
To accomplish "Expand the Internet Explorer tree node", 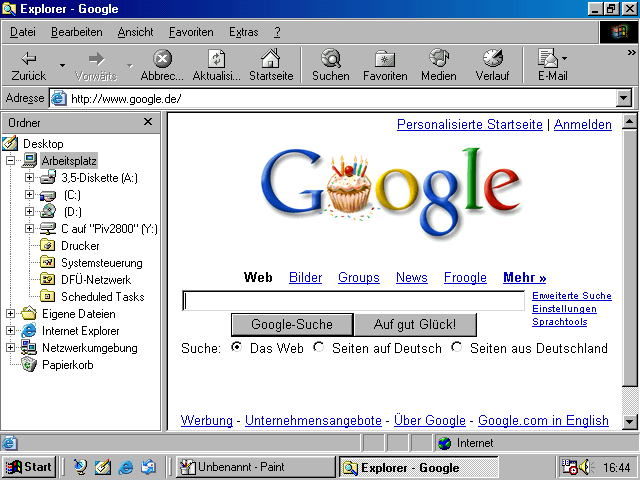I will point(11,331).
